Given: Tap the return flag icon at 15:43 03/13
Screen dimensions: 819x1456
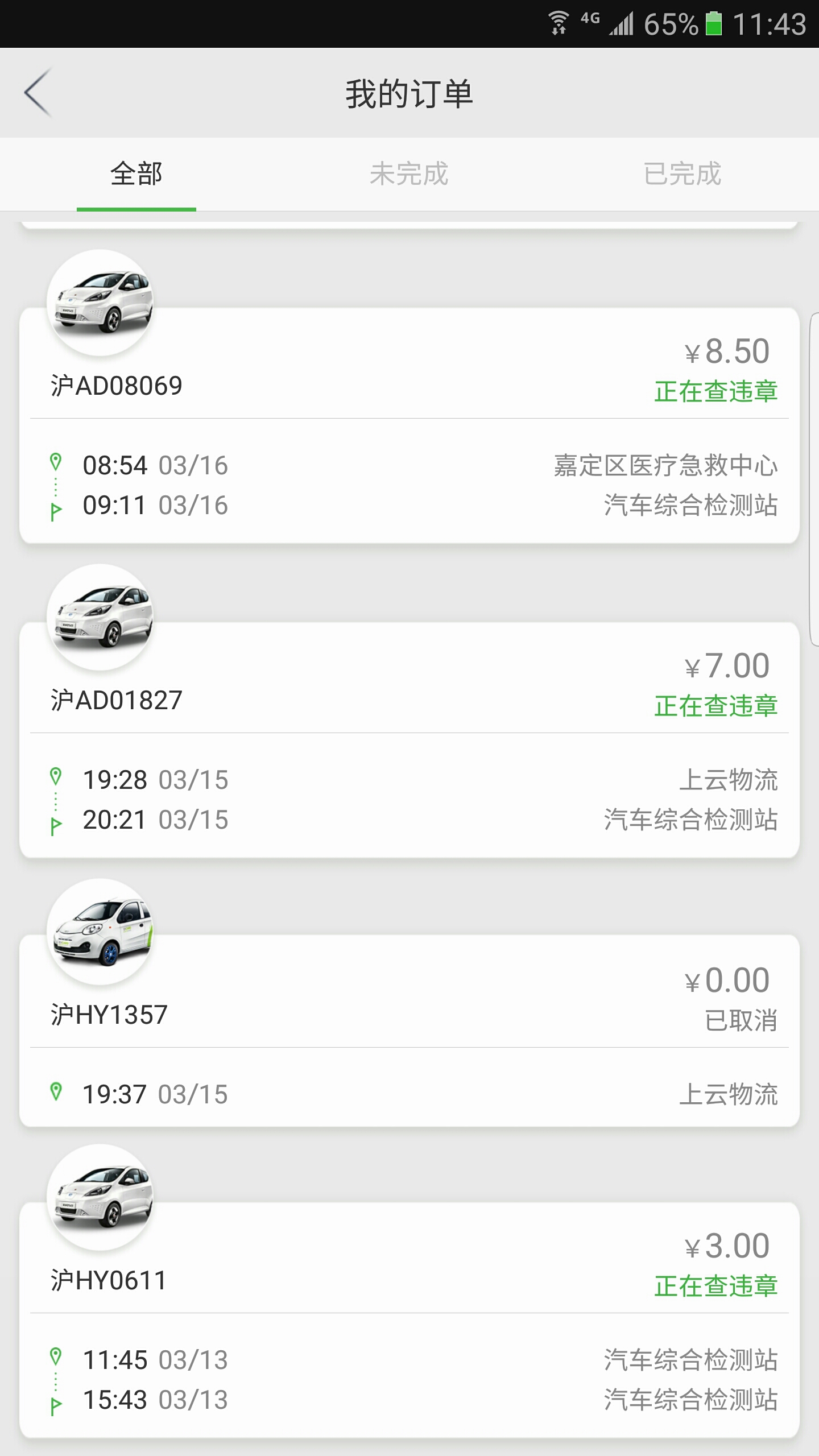Looking at the screenshot, I should point(56,1405).
